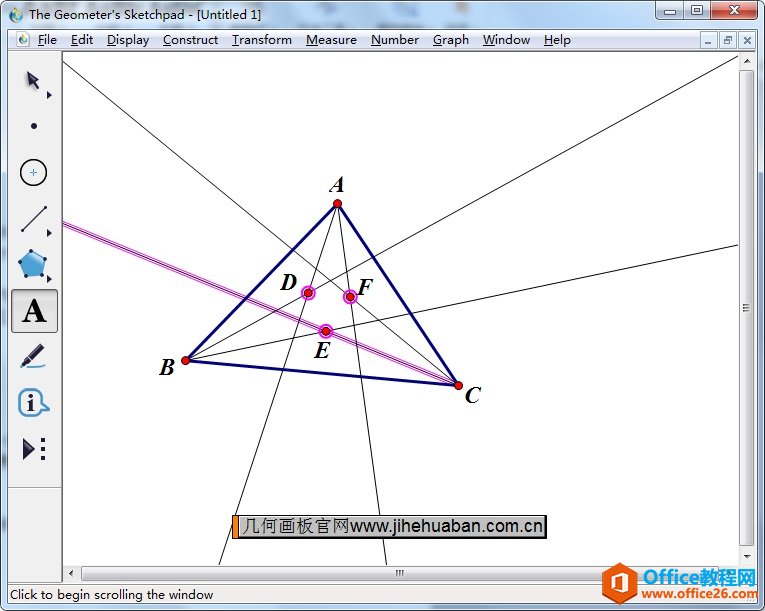765x611 pixels.
Task: Click vertex point C of triangle
Action: (458, 386)
